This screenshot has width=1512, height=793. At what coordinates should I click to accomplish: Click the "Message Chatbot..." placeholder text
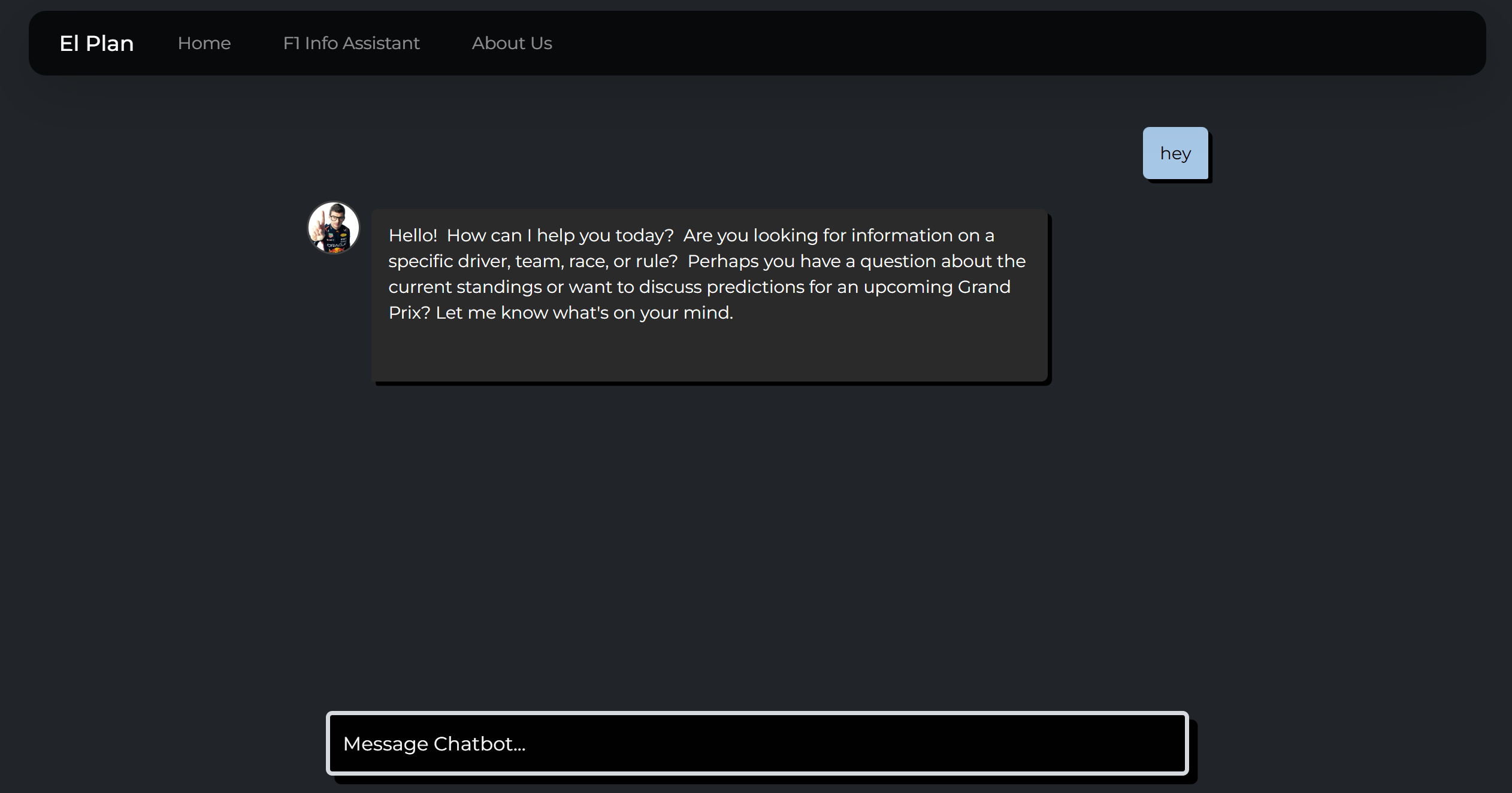[434, 743]
